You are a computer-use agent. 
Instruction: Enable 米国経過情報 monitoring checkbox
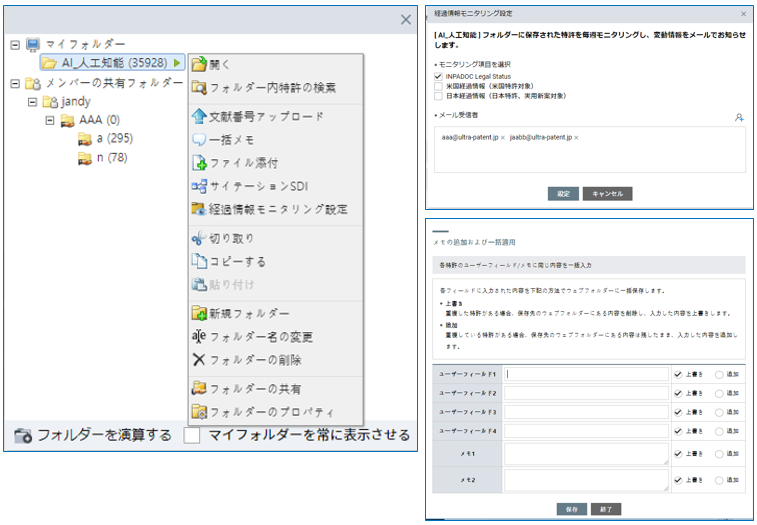[x=438, y=86]
